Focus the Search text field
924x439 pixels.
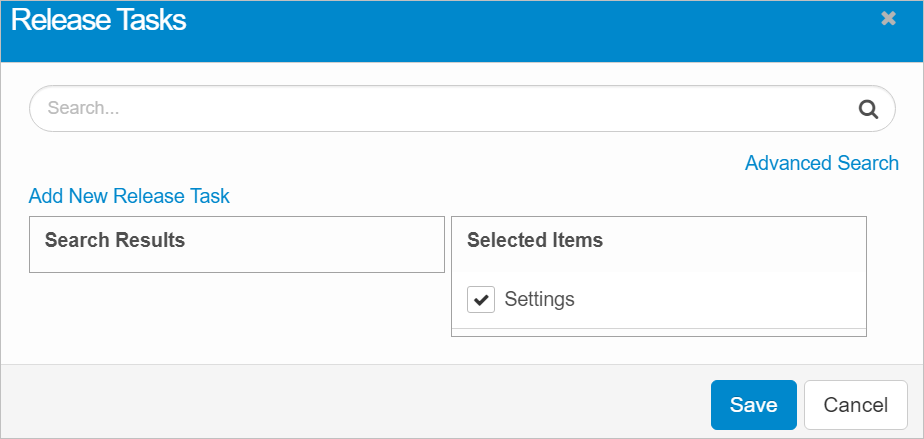[x=440, y=109]
